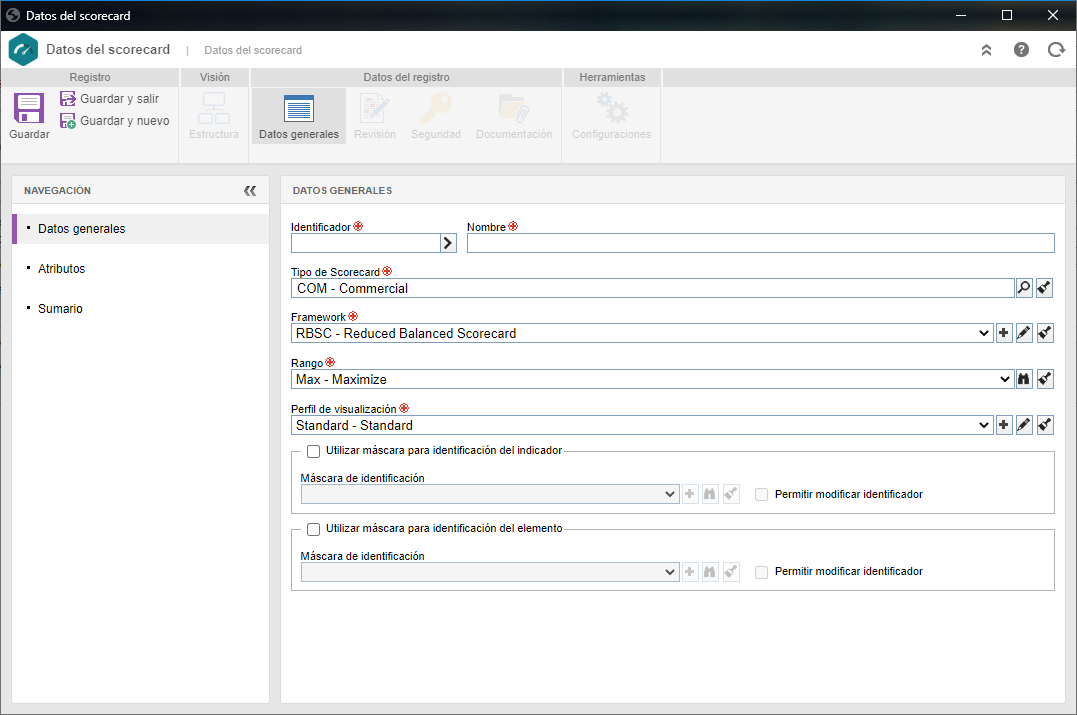Click the scorecard app logo icon
This screenshot has height=715, width=1077.
pos(23,49)
